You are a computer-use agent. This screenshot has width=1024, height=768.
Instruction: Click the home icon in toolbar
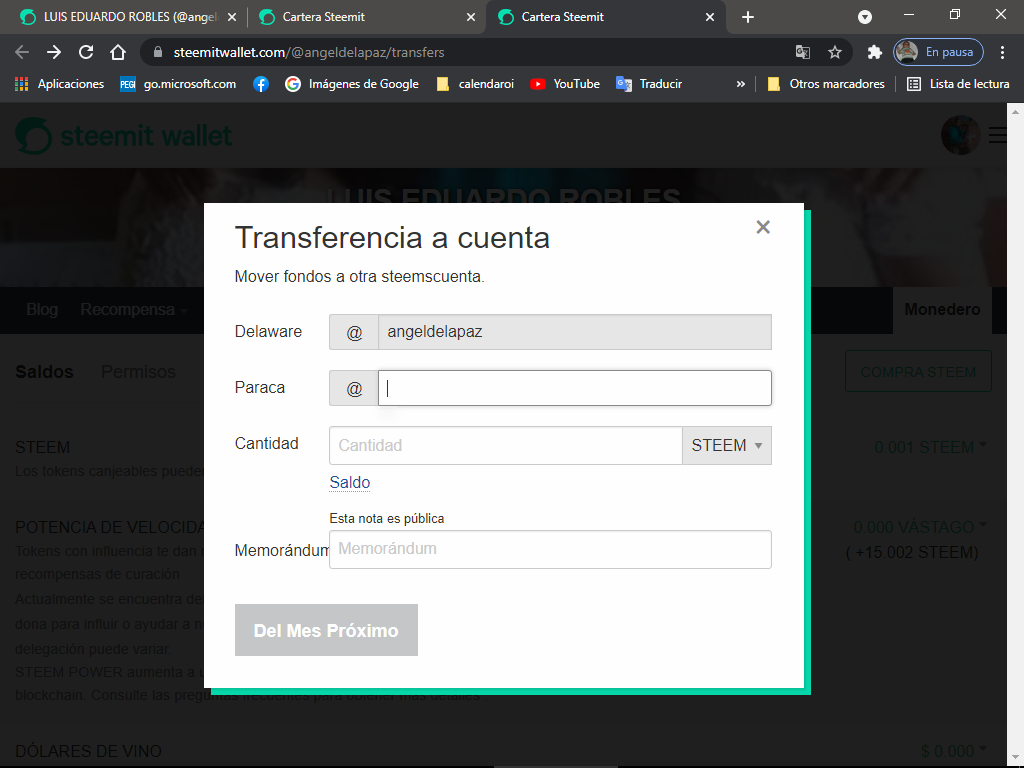tap(118, 52)
